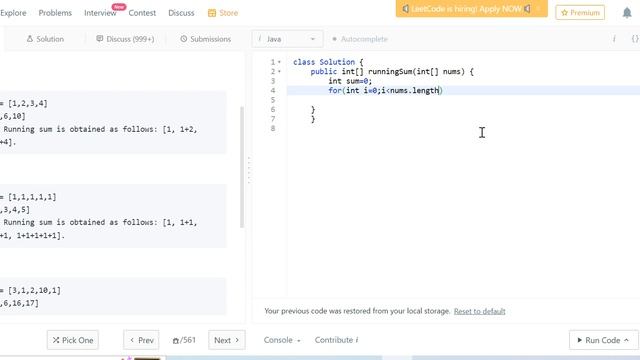Click the editor info icon near braces

coord(614,39)
